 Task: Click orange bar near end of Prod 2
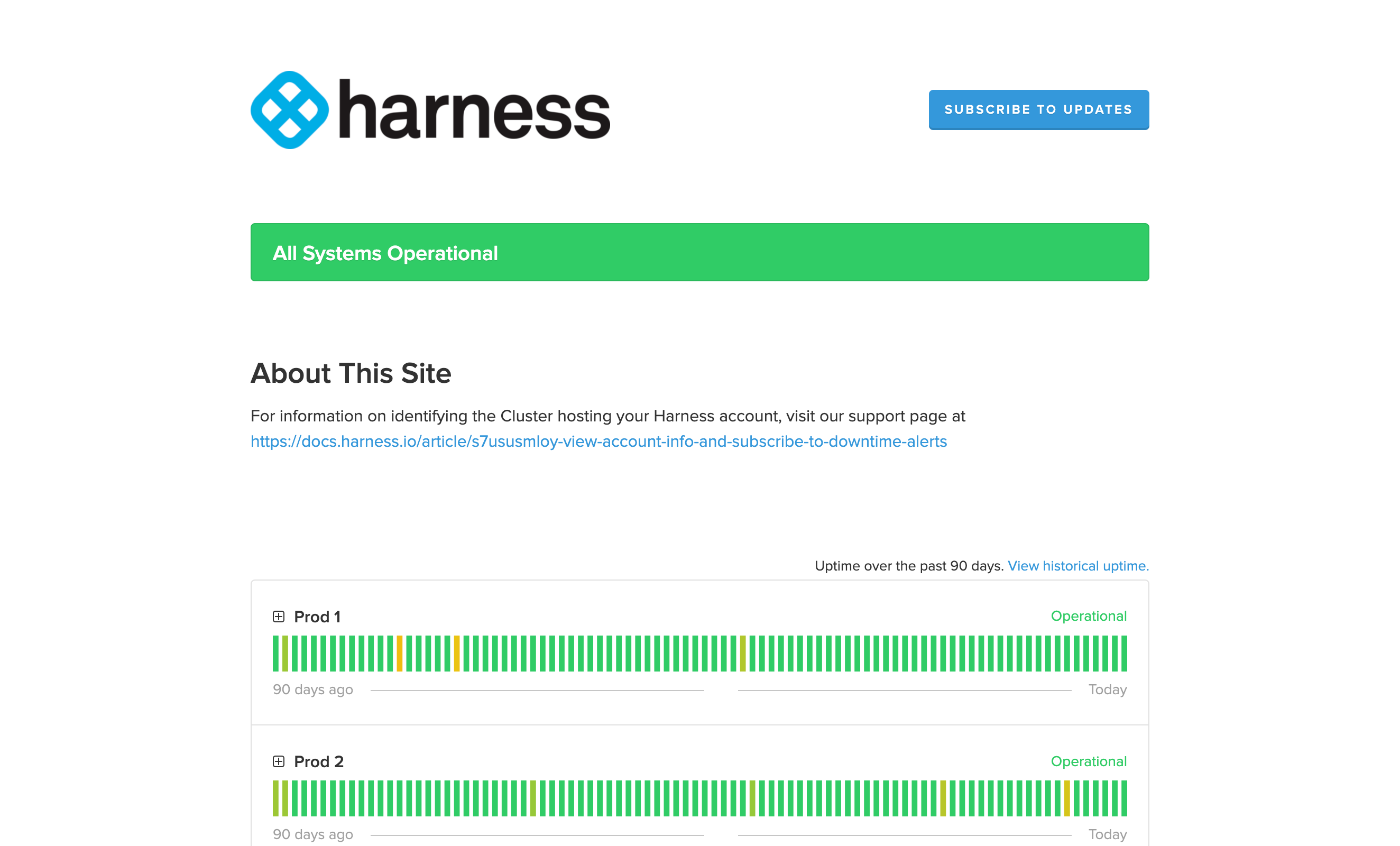pyautogui.click(x=1067, y=798)
